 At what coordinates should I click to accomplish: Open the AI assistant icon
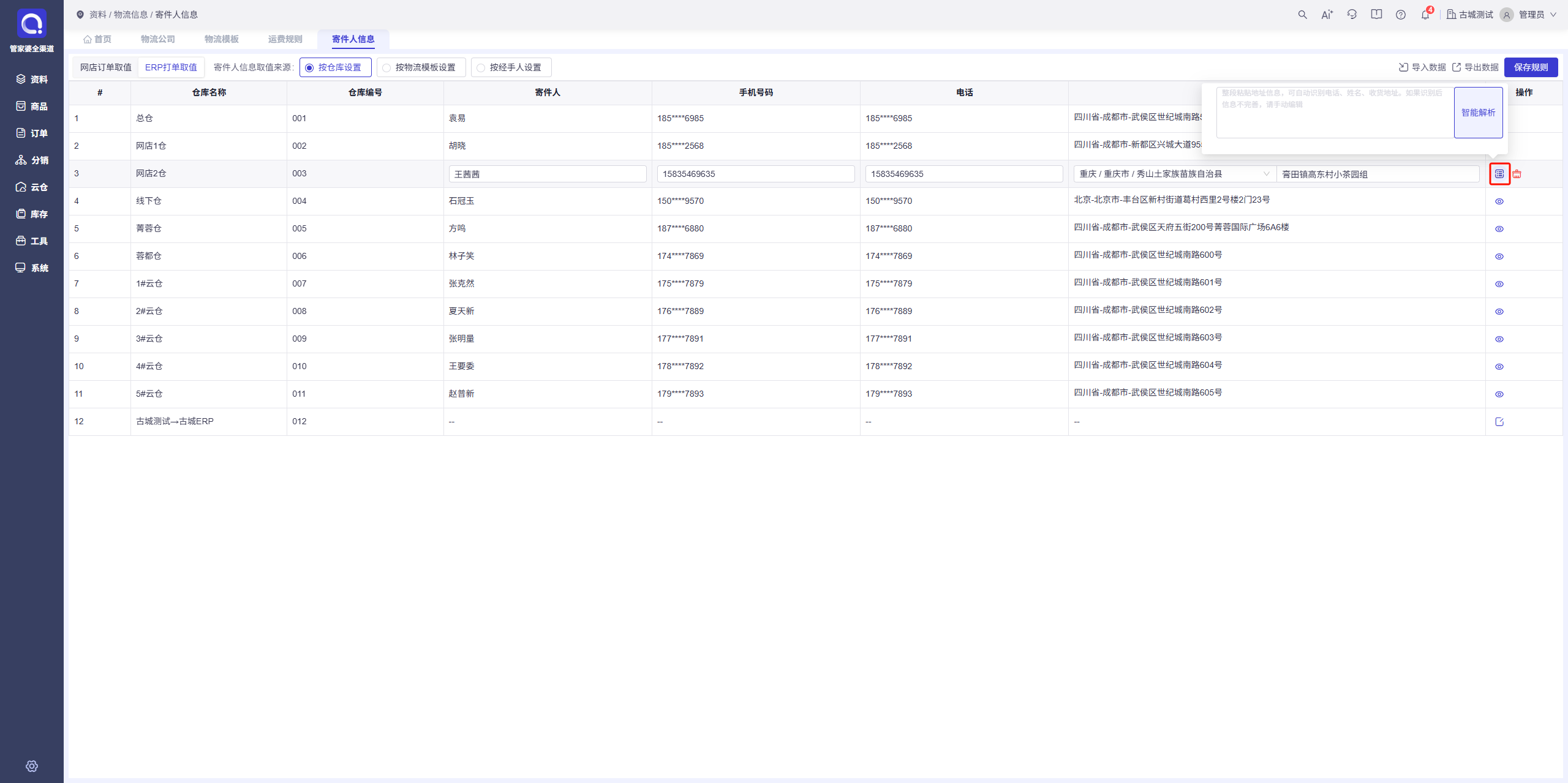point(1327,15)
